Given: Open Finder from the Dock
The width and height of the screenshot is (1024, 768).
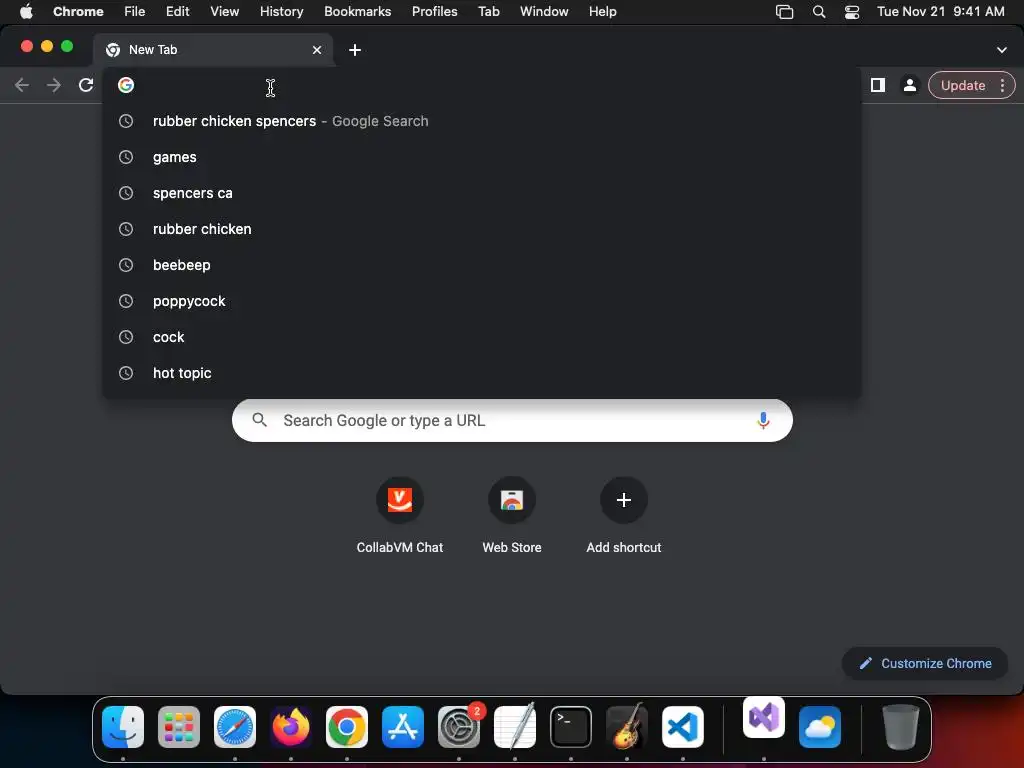Looking at the screenshot, I should (123, 726).
